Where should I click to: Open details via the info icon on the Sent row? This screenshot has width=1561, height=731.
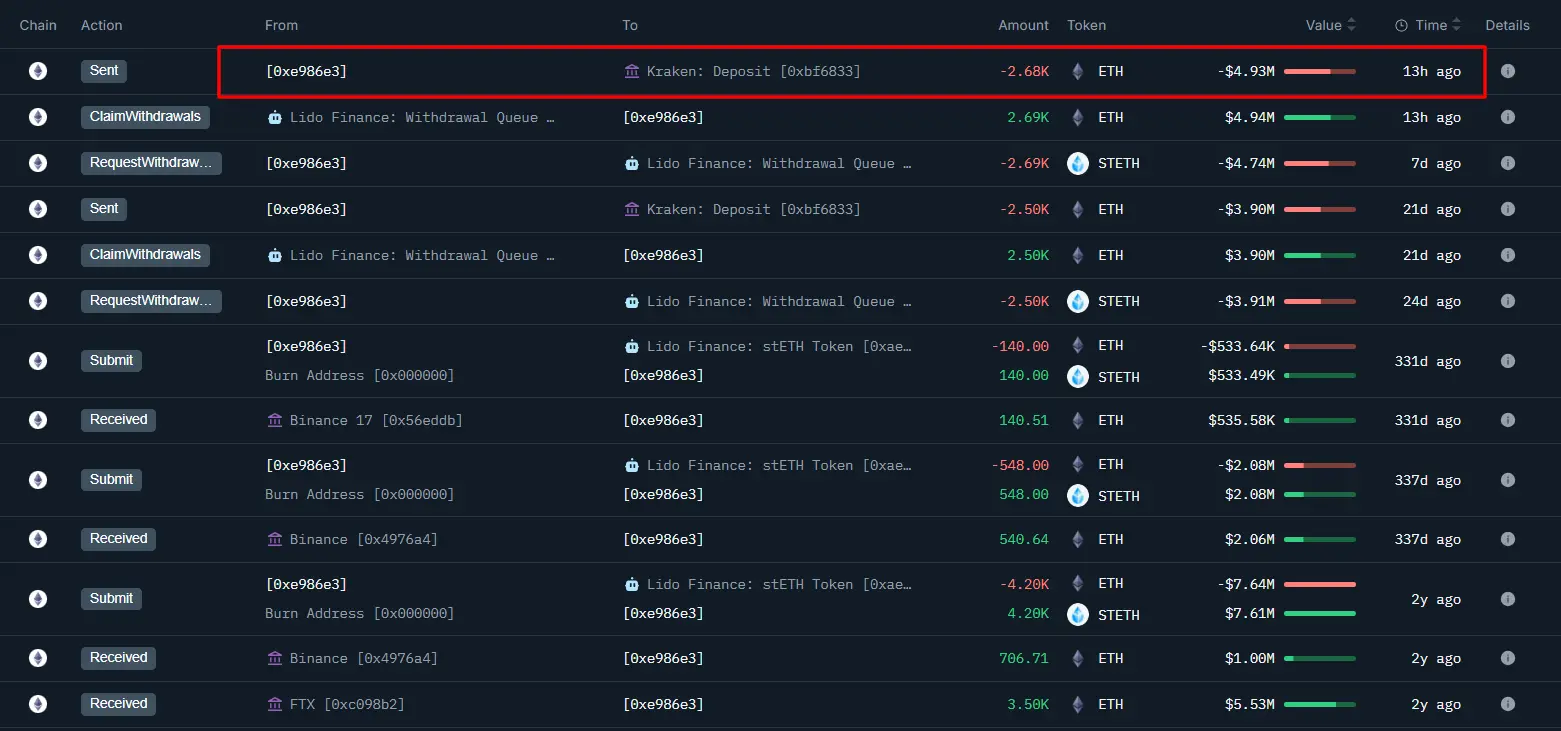point(1507,71)
